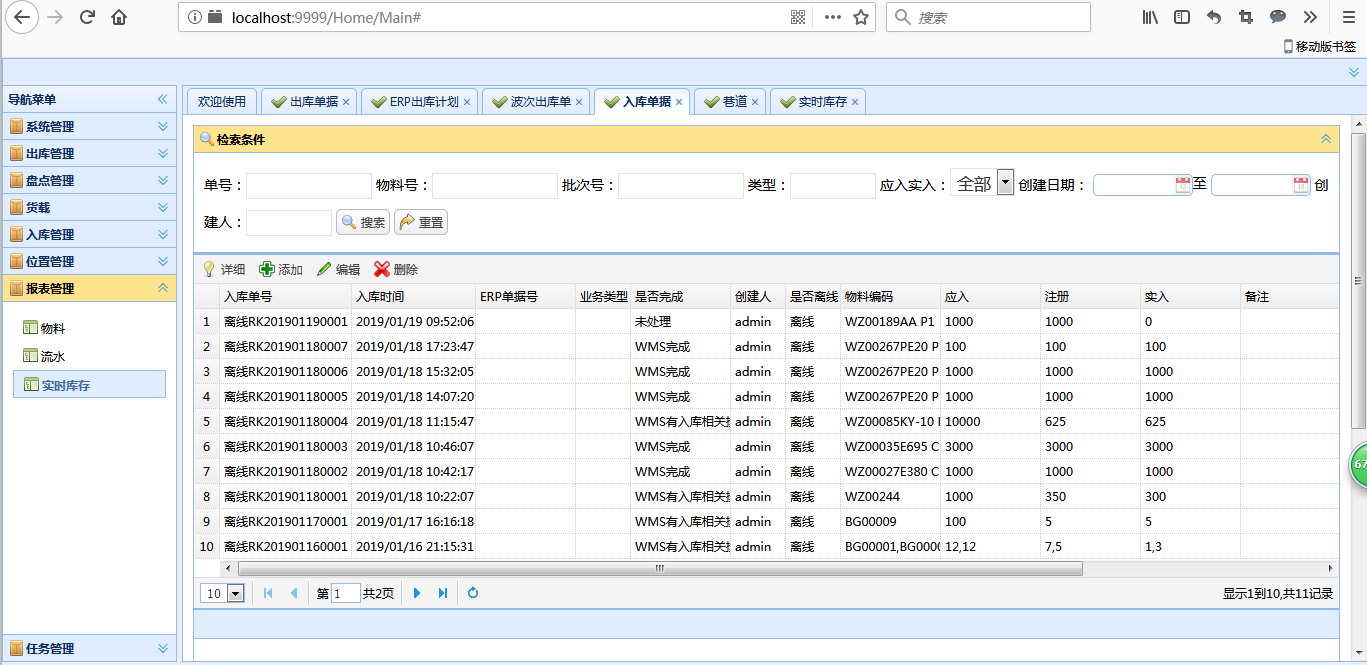The width and height of the screenshot is (1367, 665).
Task: Collapse the 检索条件 search panel
Action: pyautogui.click(x=1326, y=139)
